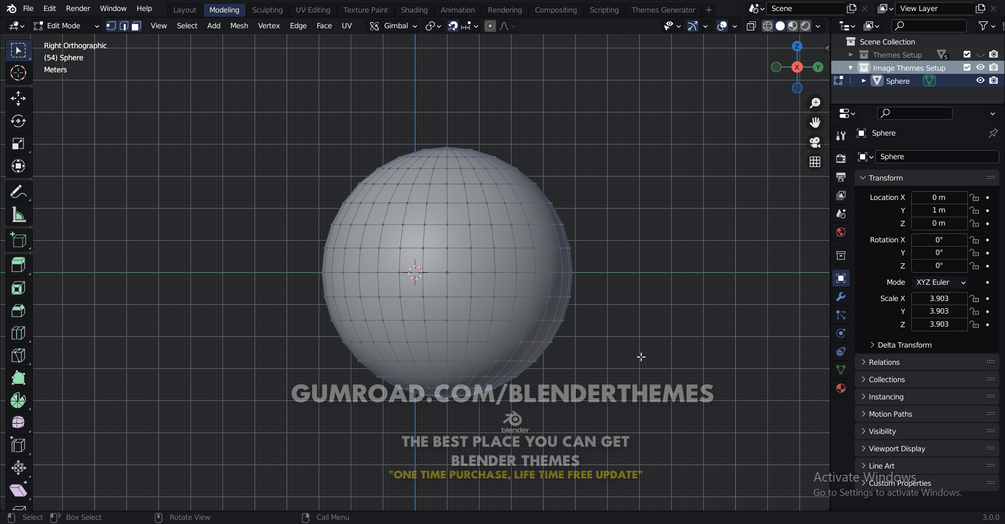Uncheck Themes Setup collection checkbox
The image size is (1005, 524).
coord(967,54)
